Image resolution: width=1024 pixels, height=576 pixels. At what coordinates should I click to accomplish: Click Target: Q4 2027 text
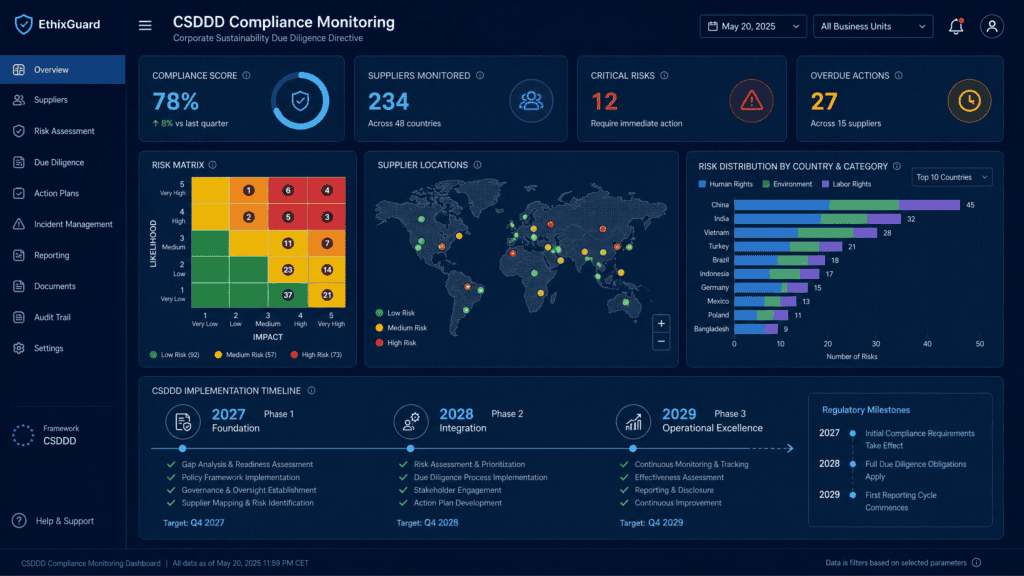(193, 522)
